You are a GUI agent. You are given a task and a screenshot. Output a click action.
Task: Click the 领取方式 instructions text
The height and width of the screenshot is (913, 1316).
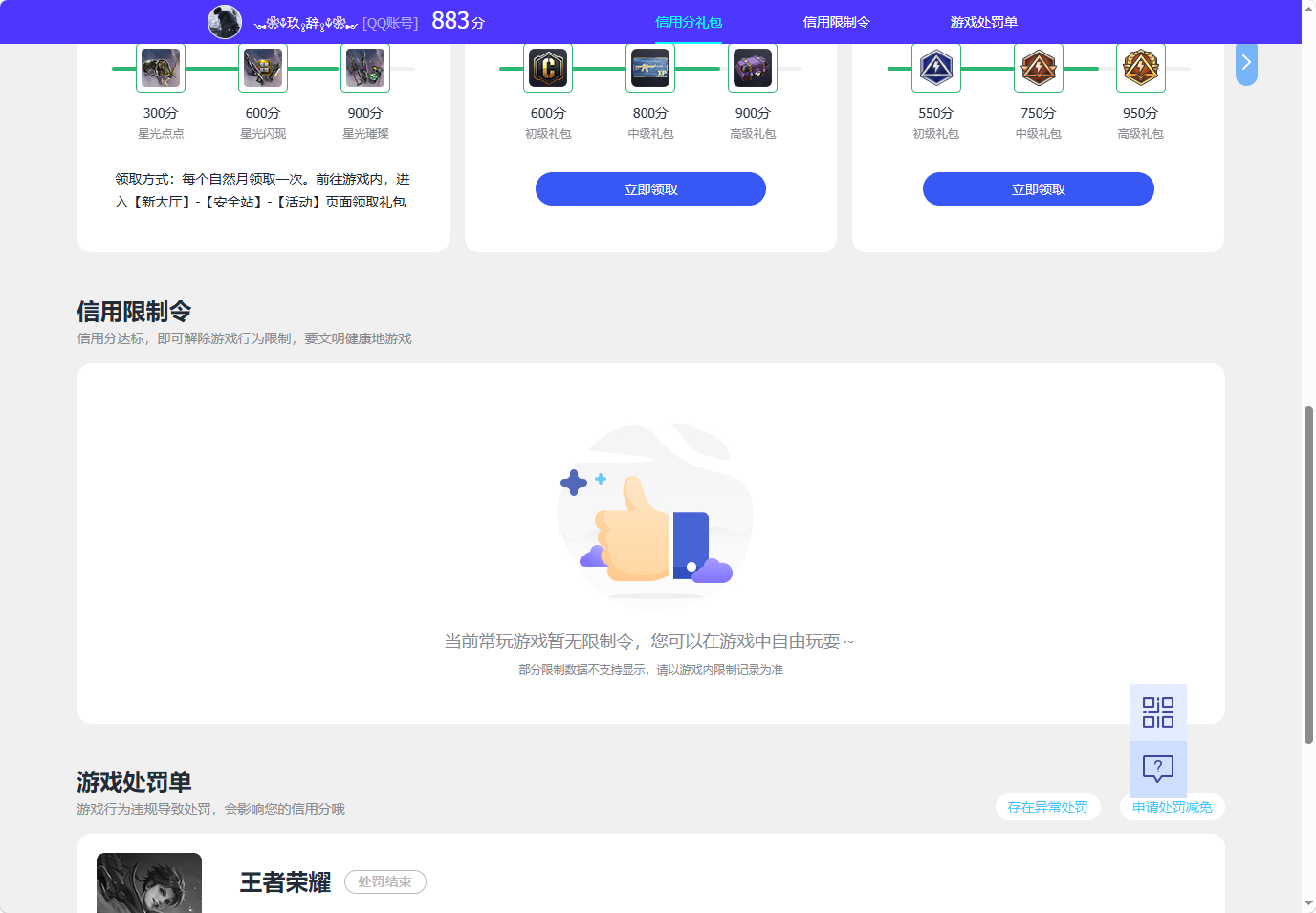(x=262, y=190)
